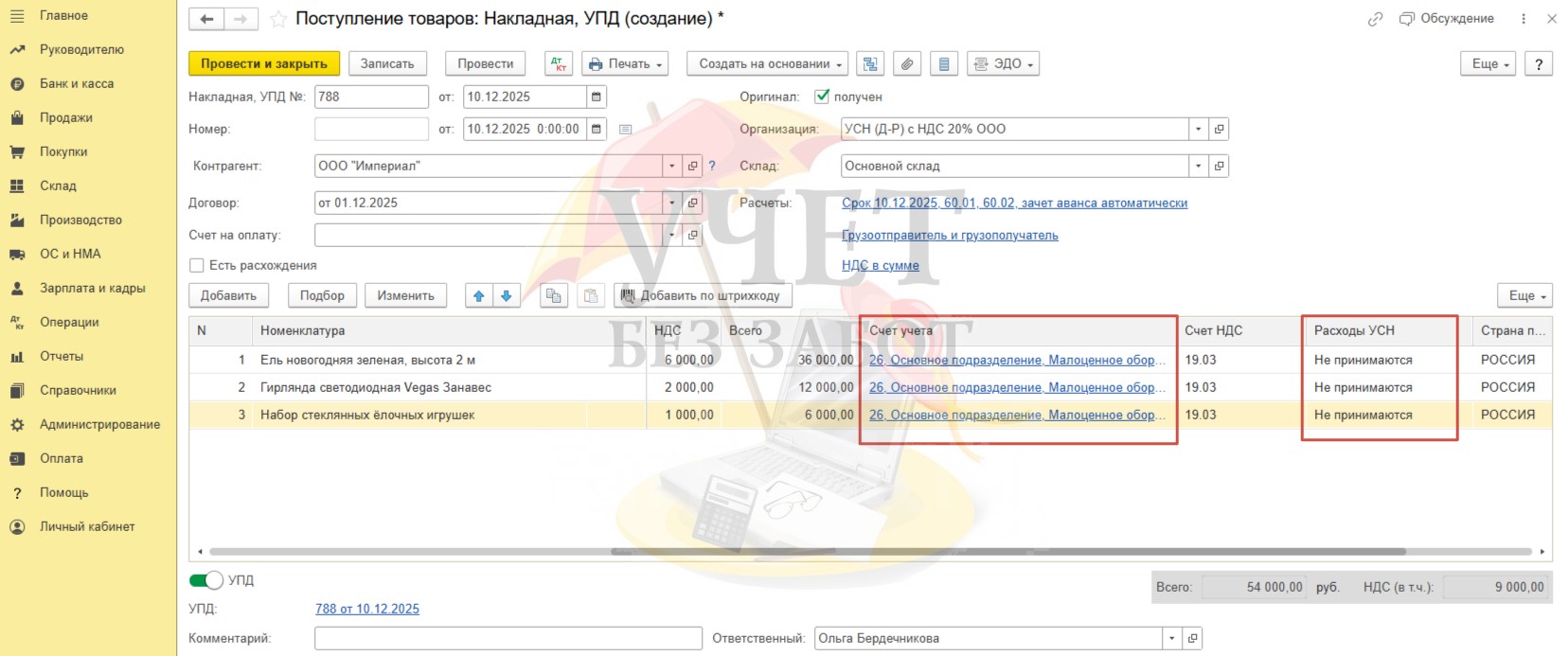Image resolution: width=1568 pixels, height=656 pixels.
Task: Expand the Организация dropdown list
Action: 1198,129
